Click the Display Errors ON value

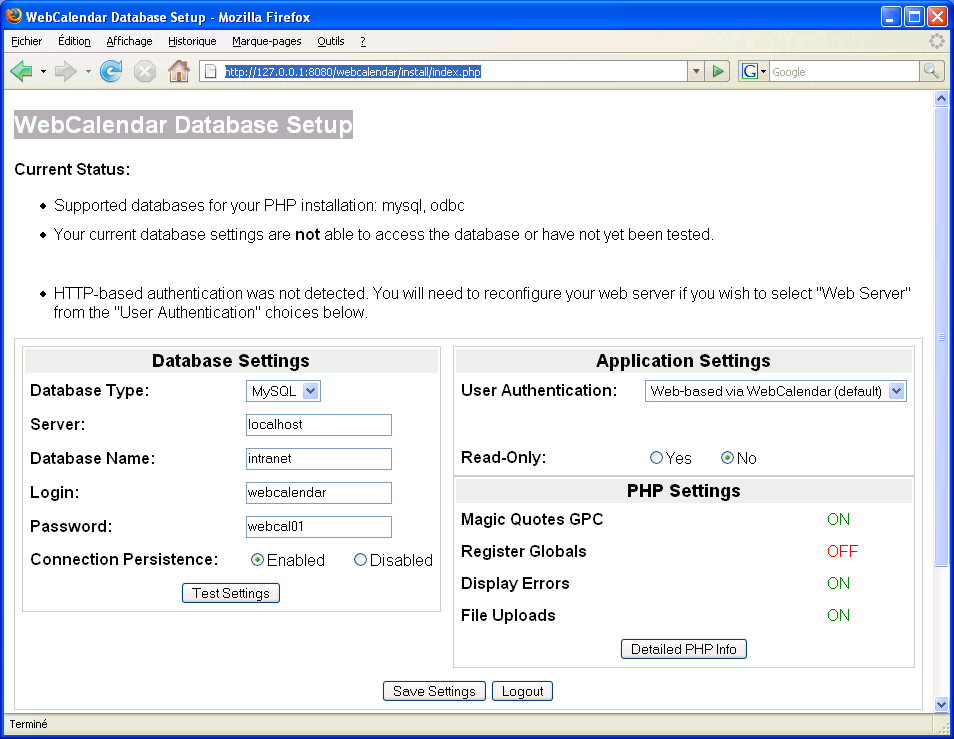[838, 583]
